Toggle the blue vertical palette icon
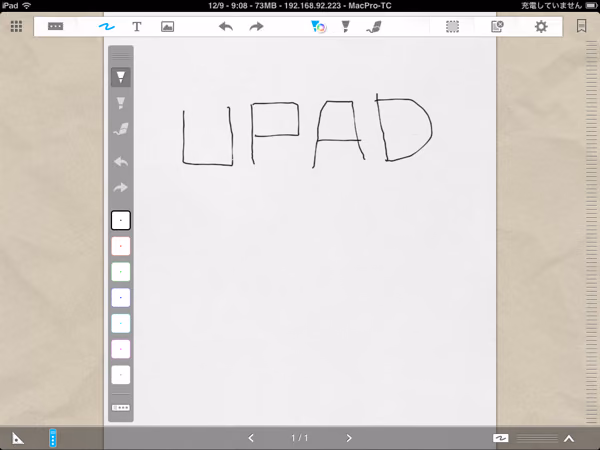 [x=53, y=438]
